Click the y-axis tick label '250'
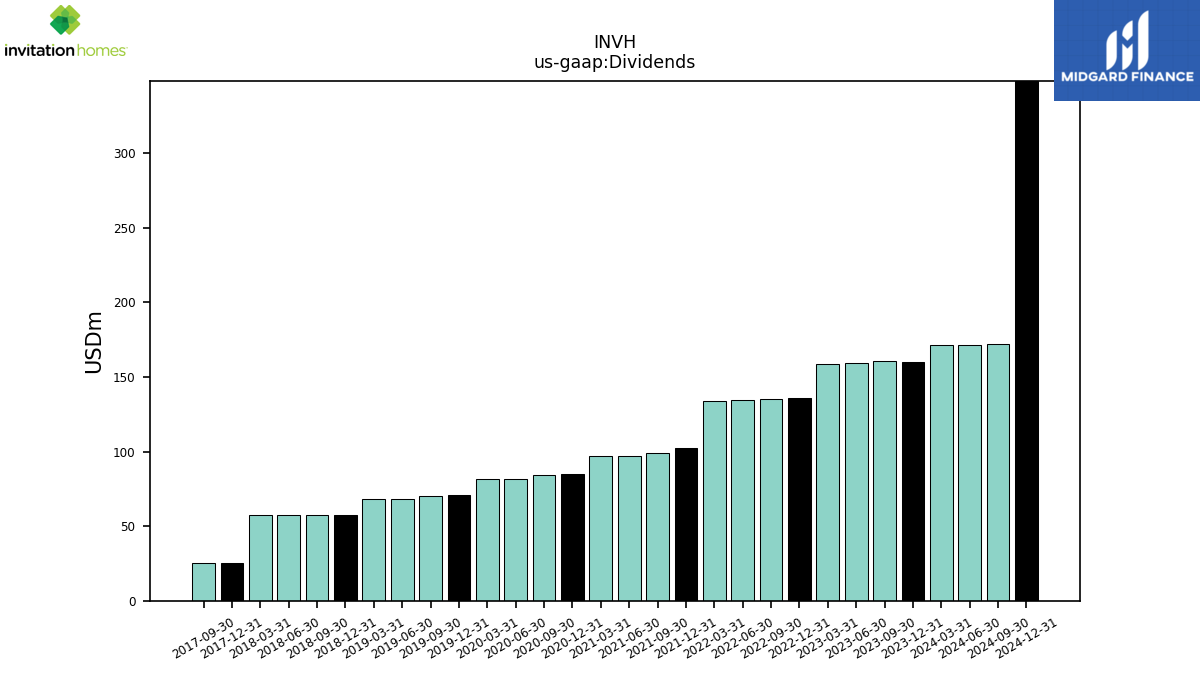Viewport: 1200px width, 675px height. (125, 229)
